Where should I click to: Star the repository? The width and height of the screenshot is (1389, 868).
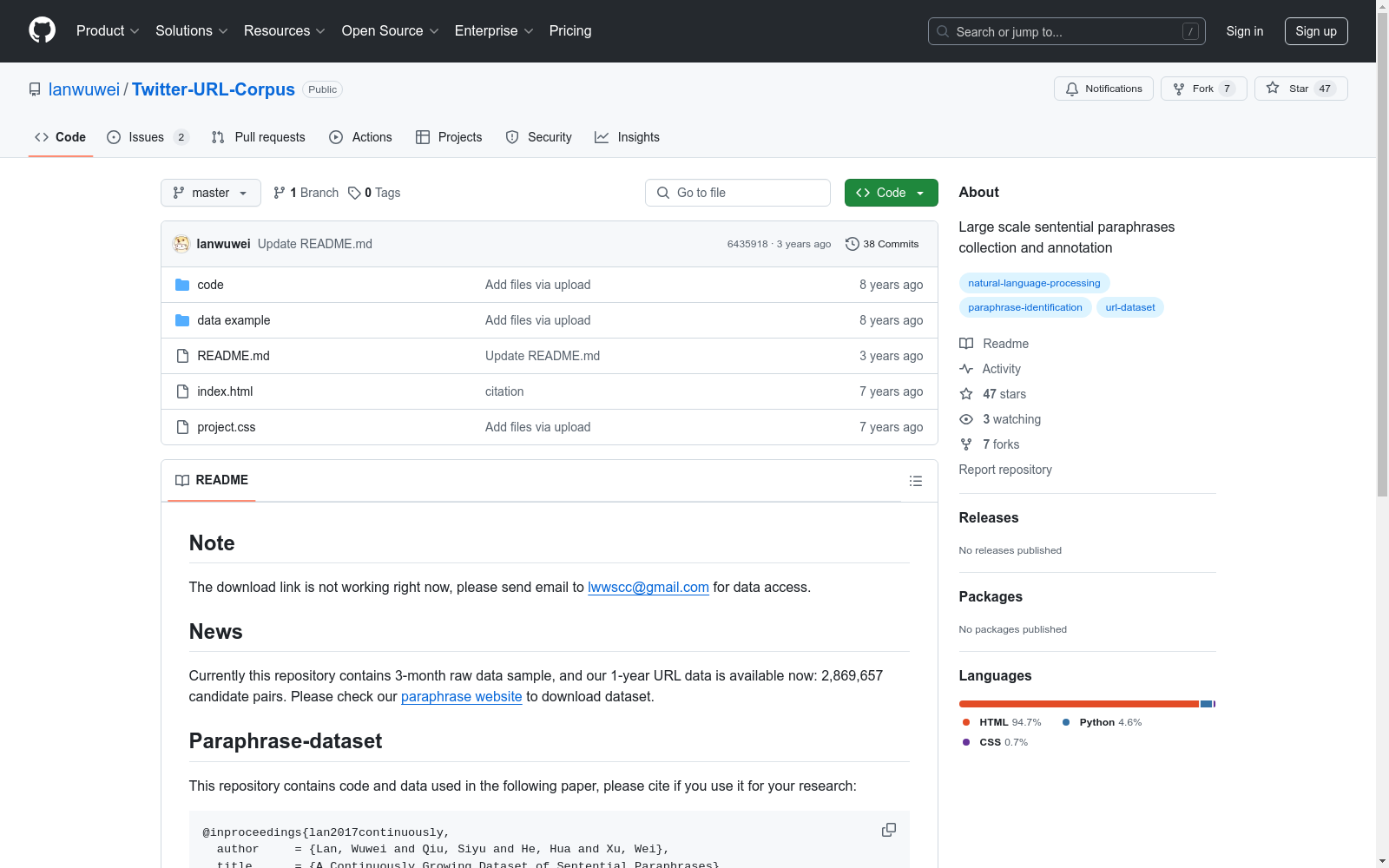tap(1300, 89)
